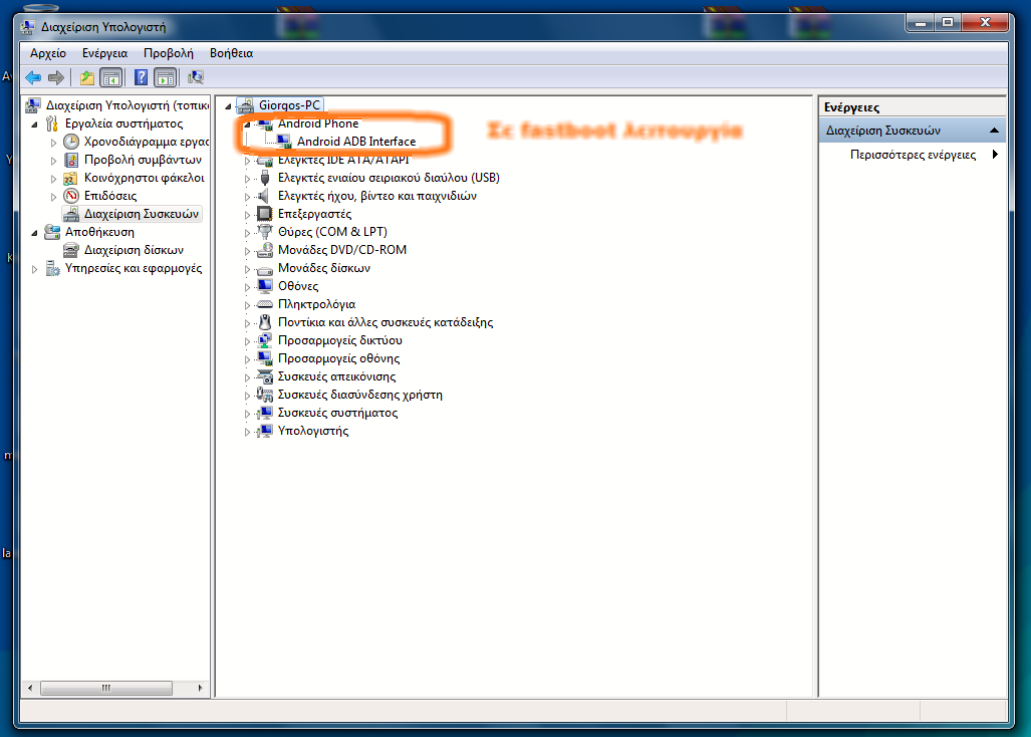Expand the Προσαρμογείς δικτύου arrow
The image size is (1031, 737).
[x=247, y=341]
